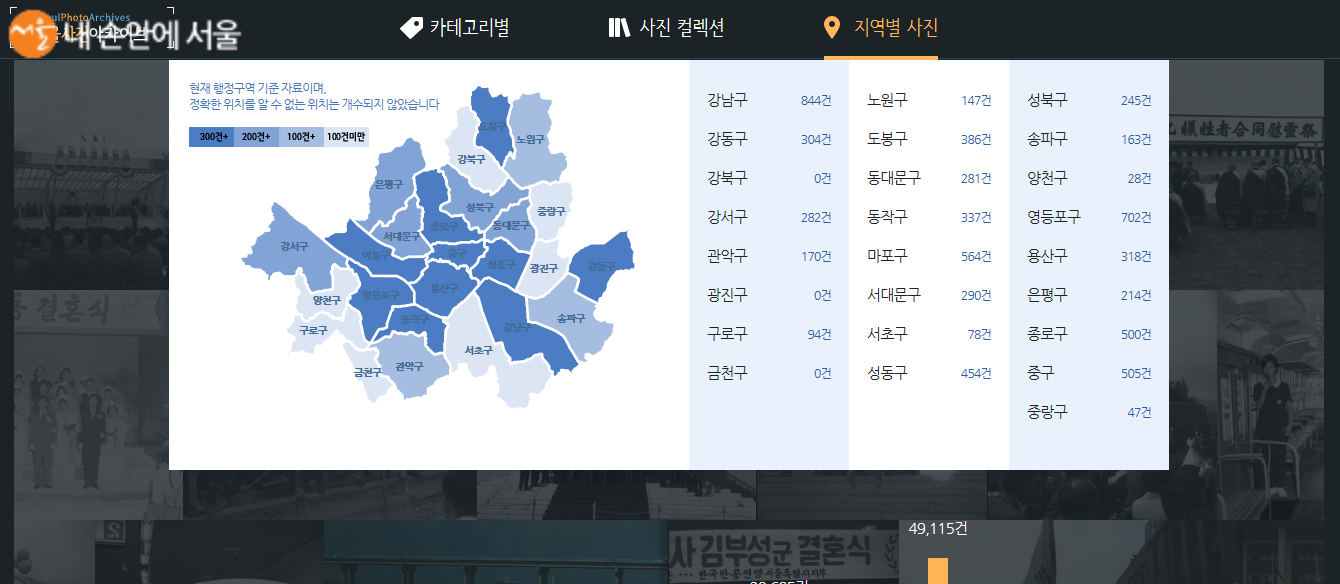Open the 카테고리별 menu
Screen dimensions: 1340x584
point(469,28)
